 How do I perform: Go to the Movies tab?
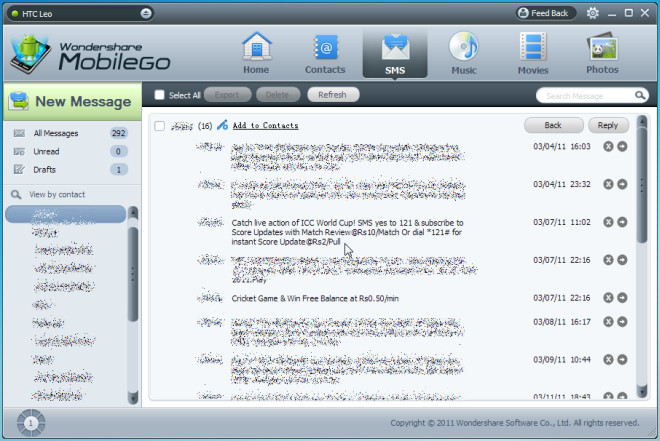(533, 54)
